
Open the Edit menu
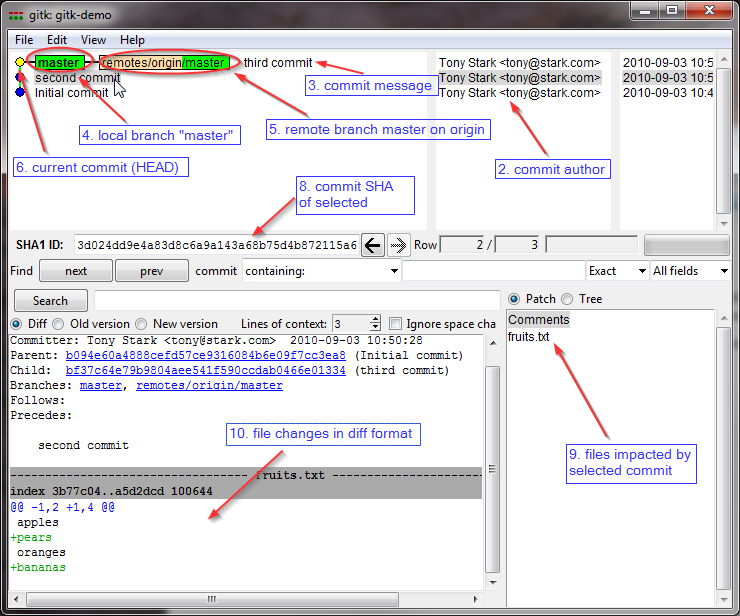tap(57, 40)
